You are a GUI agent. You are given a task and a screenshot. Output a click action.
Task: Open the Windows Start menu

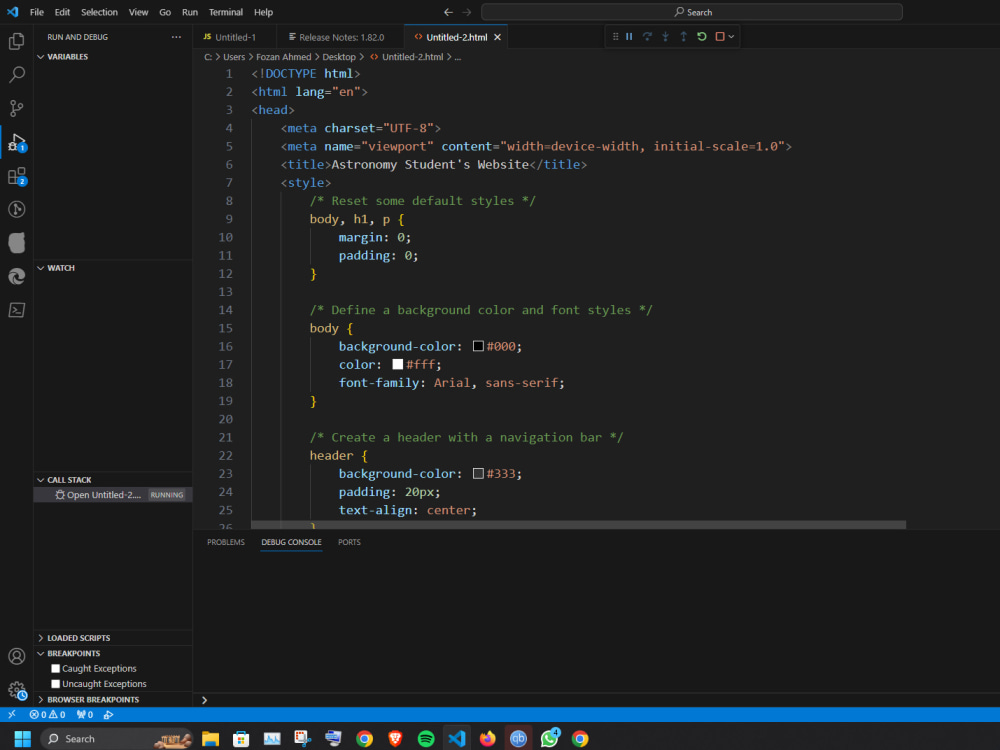tap(22, 739)
